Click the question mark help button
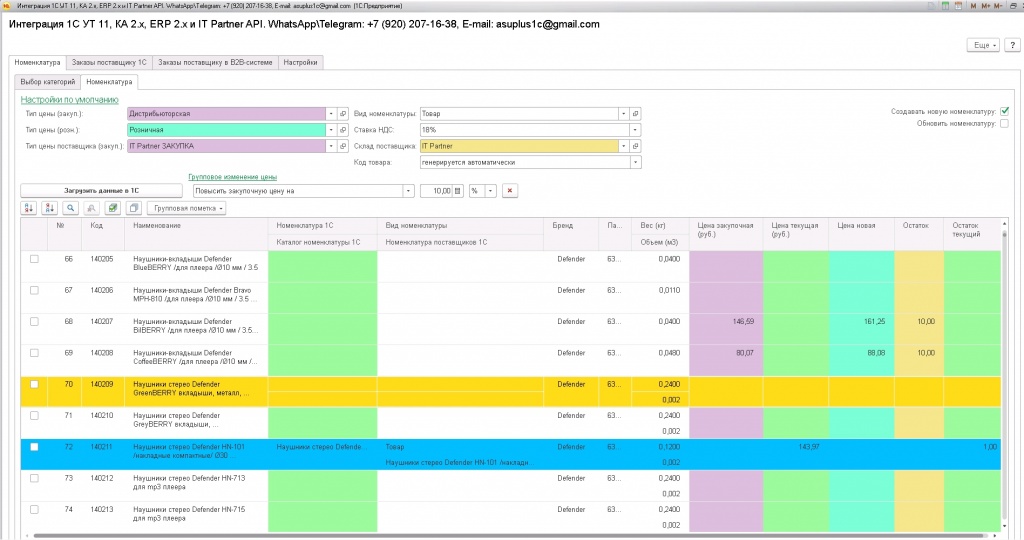Viewport: 1024px width, 540px height. (x=1011, y=45)
